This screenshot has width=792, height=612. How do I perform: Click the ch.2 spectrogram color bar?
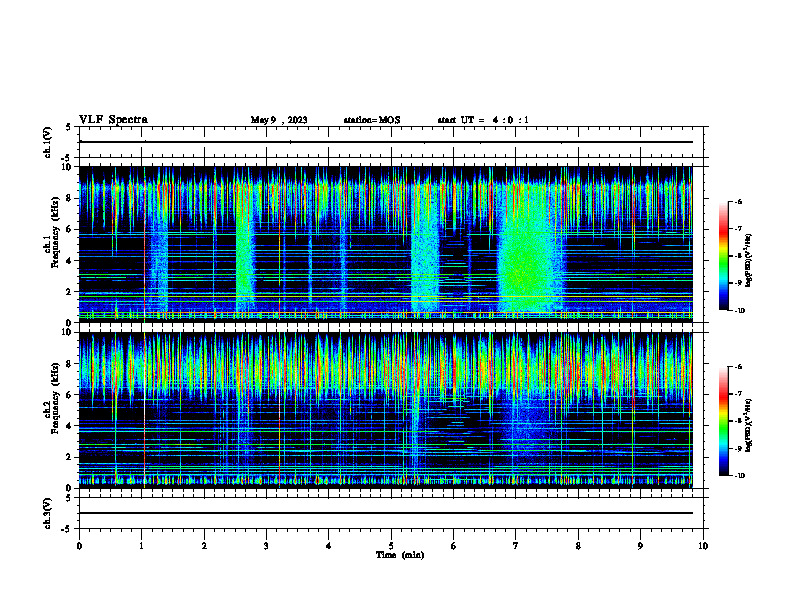[x=724, y=421]
